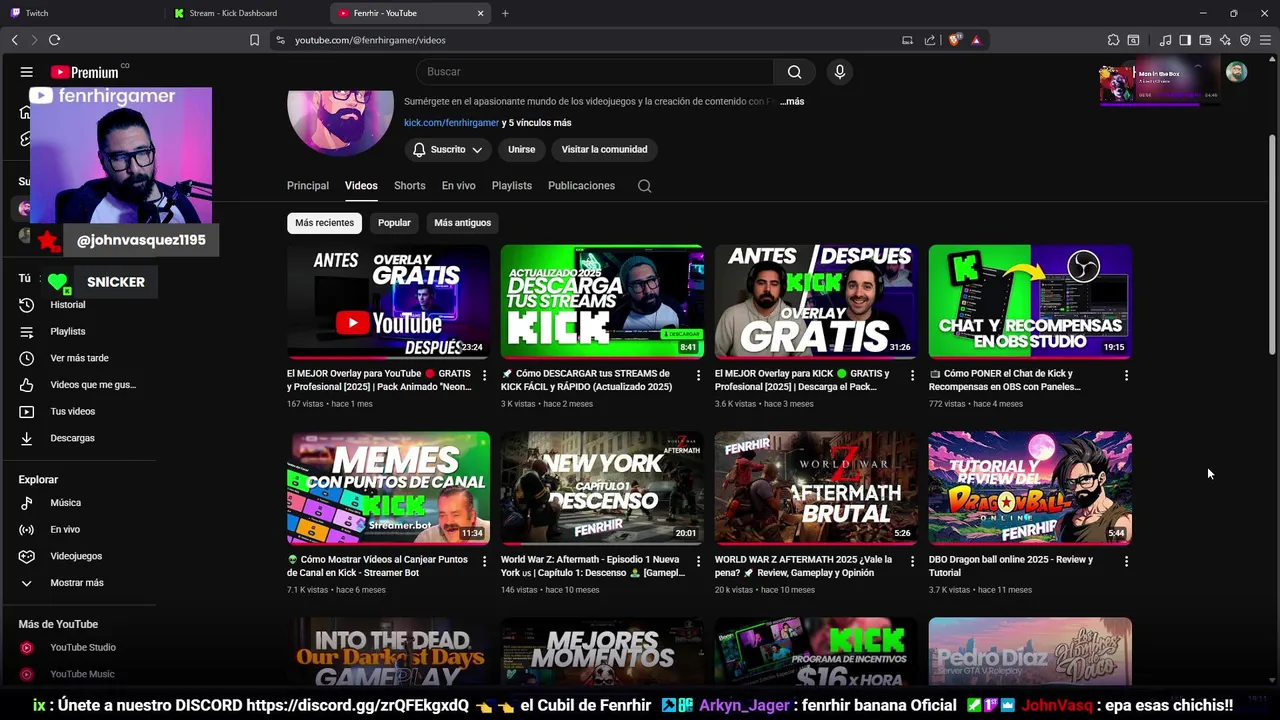Open options menu for Overlay para YouTube video

pos(485,375)
